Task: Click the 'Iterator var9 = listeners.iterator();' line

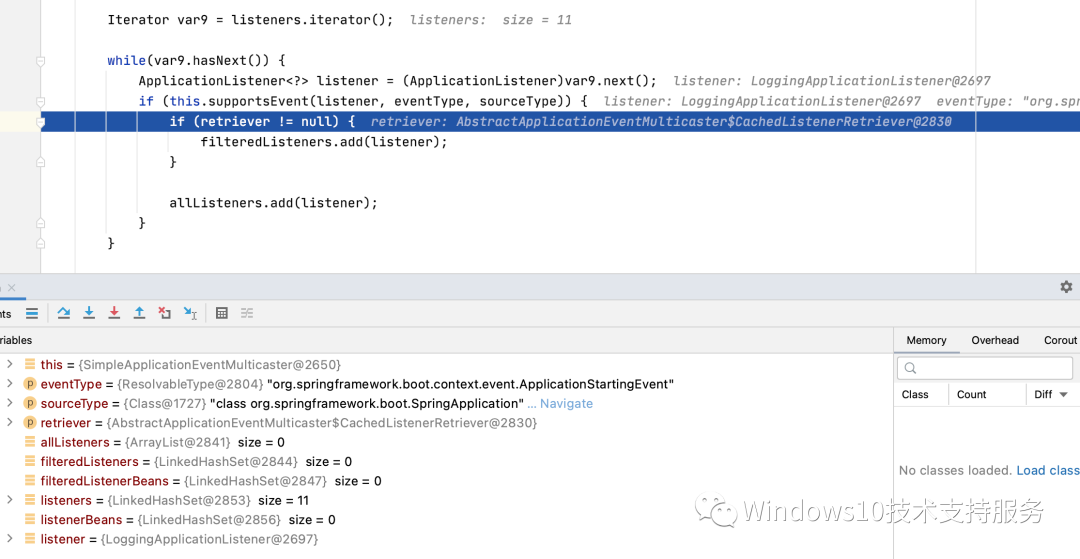Action: coord(250,20)
